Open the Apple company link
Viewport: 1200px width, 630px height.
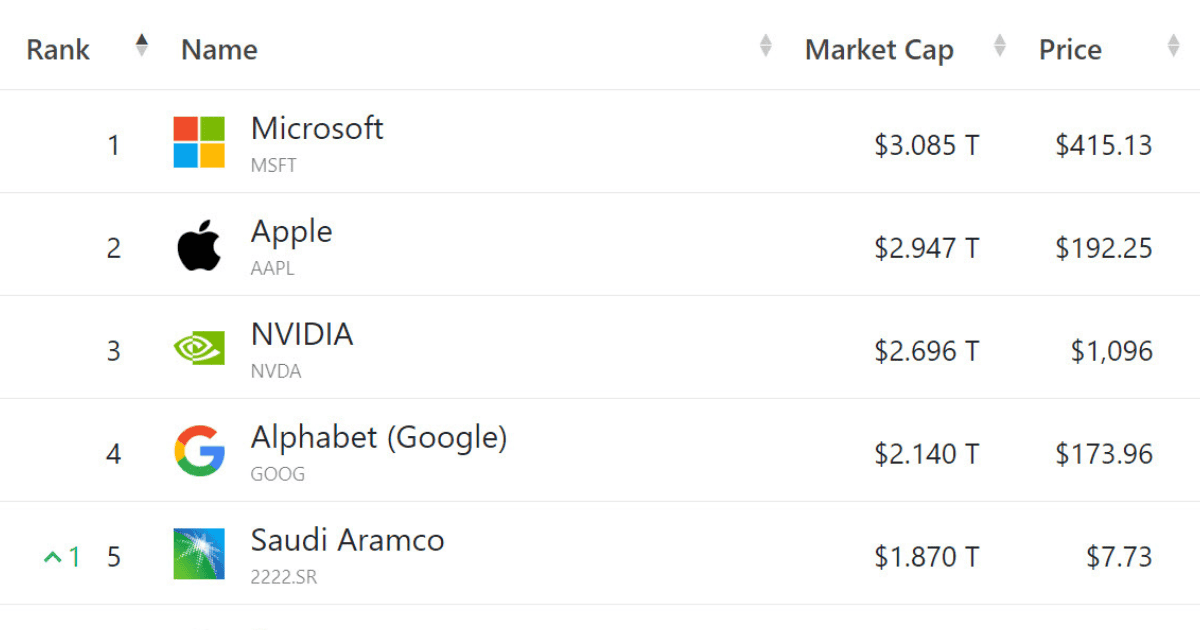coord(291,232)
